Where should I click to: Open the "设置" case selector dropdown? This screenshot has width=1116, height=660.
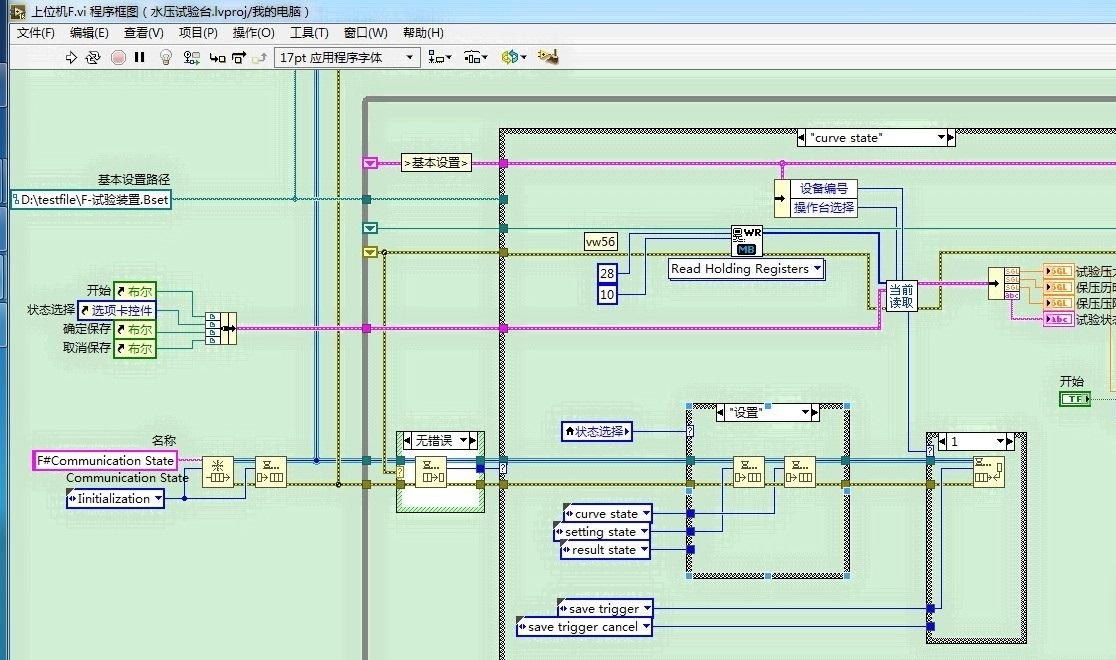[x=806, y=412]
